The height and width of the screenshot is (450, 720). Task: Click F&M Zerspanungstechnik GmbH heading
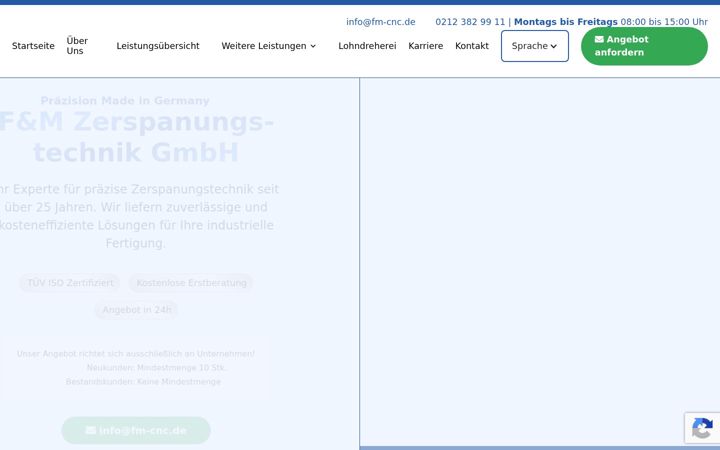tap(136, 137)
